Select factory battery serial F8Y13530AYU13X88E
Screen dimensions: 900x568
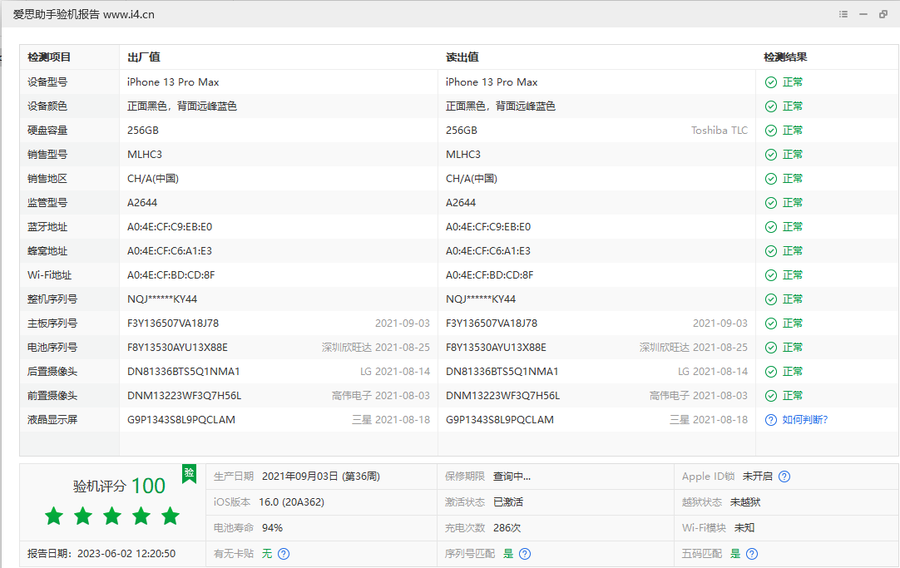pyautogui.click(x=177, y=347)
